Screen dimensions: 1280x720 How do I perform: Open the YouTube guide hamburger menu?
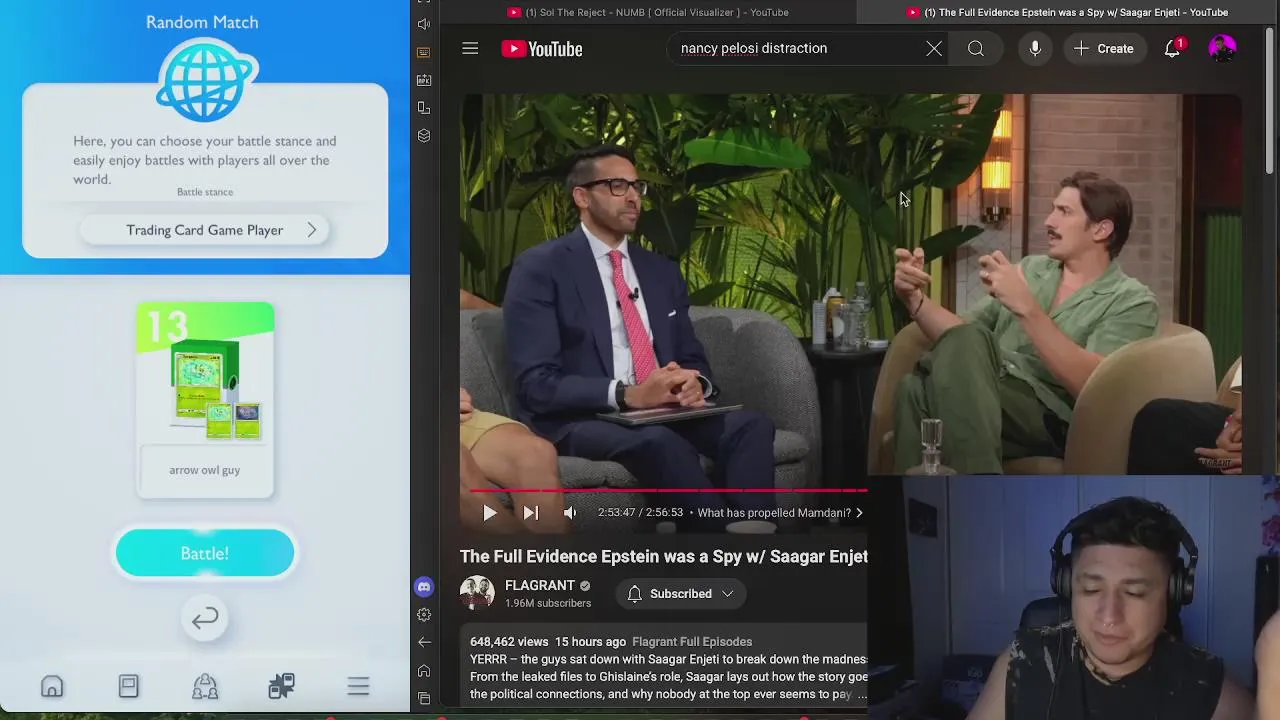[x=470, y=48]
